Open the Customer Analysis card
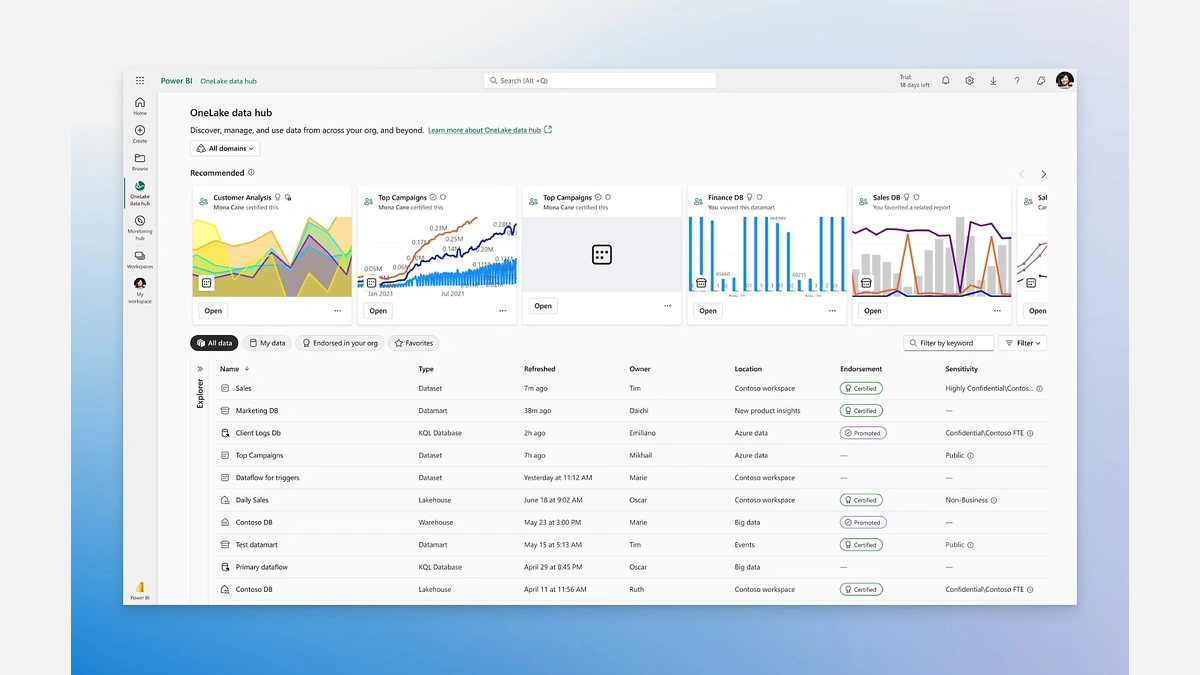This screenshot has width=1200, height=675. tap(213, 311)
